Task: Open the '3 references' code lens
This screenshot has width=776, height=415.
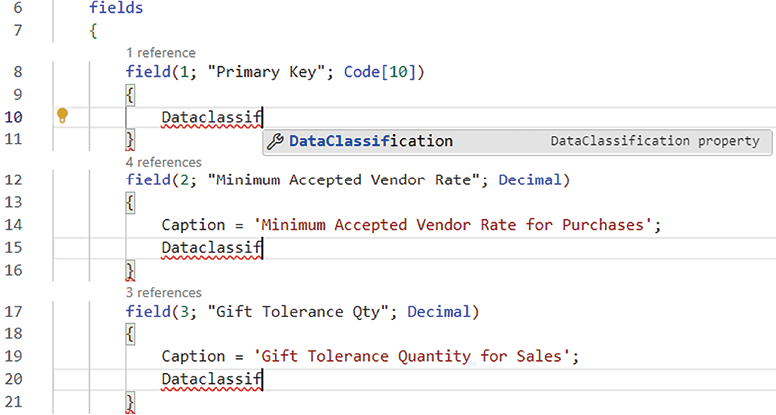Action: pos(163,292)
